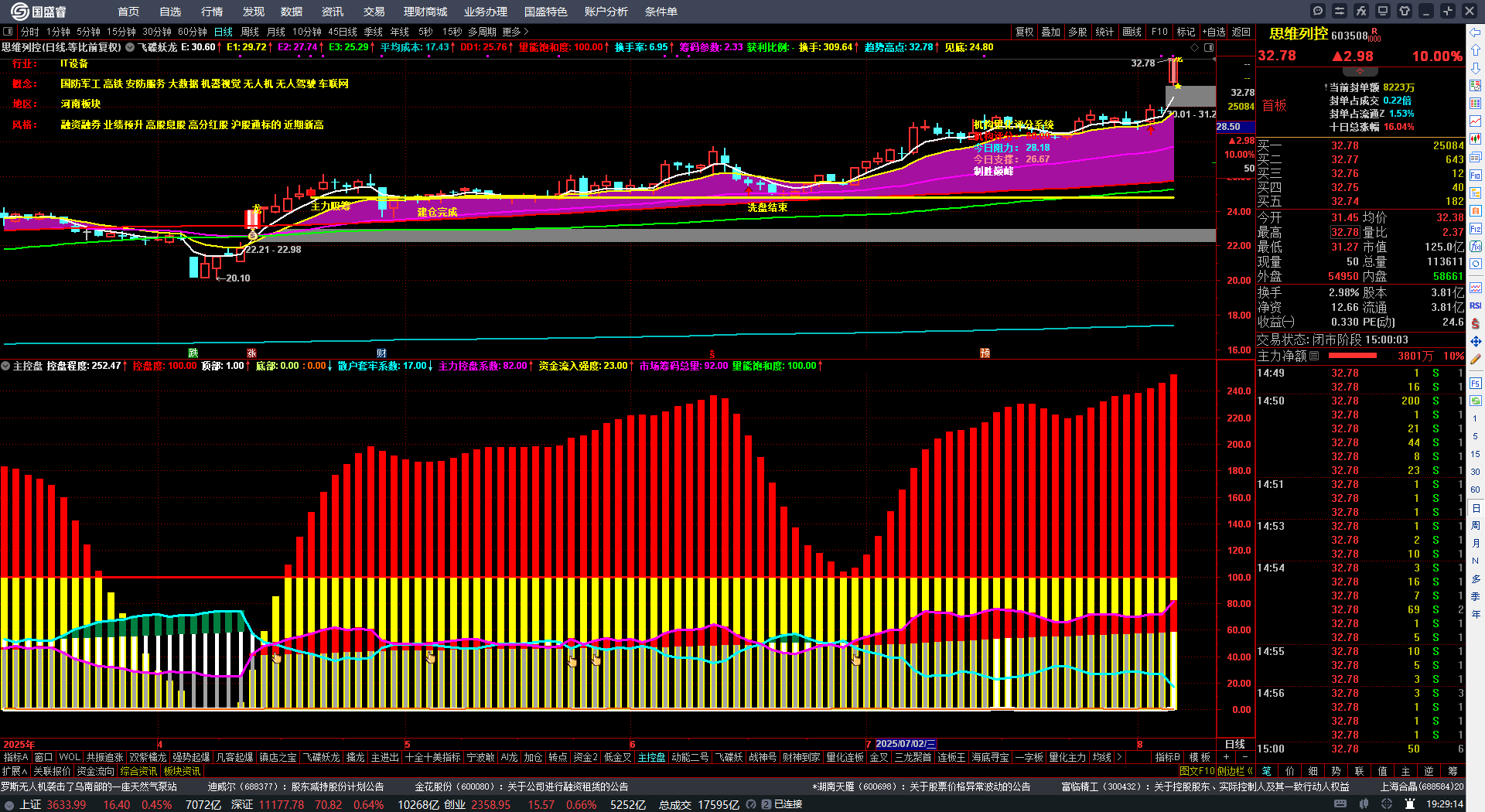
Task: Switch to the 资金流向 tab
Action: [x=95, y=771]
